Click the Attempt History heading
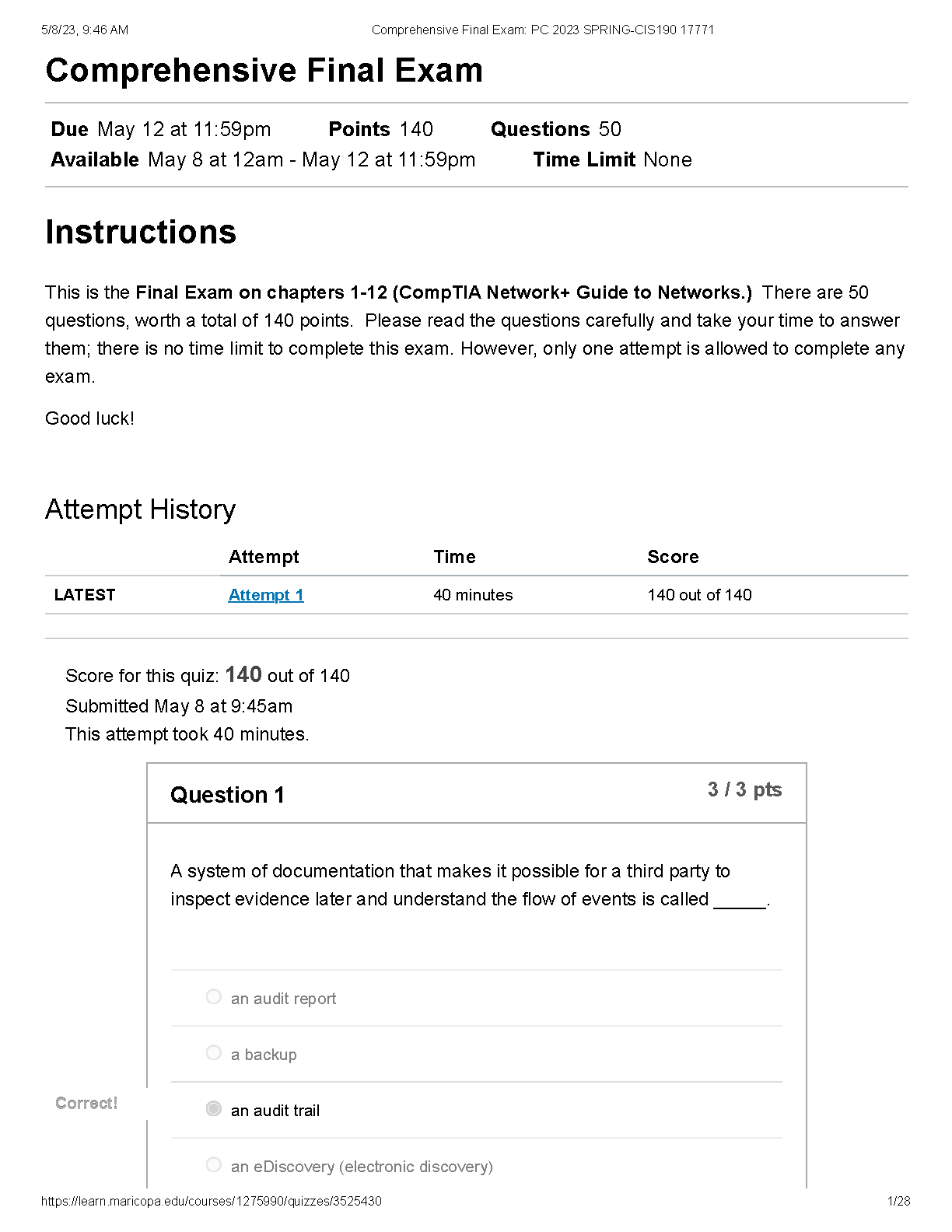This screenshot has width=952, height=1232. click(141, 509)
